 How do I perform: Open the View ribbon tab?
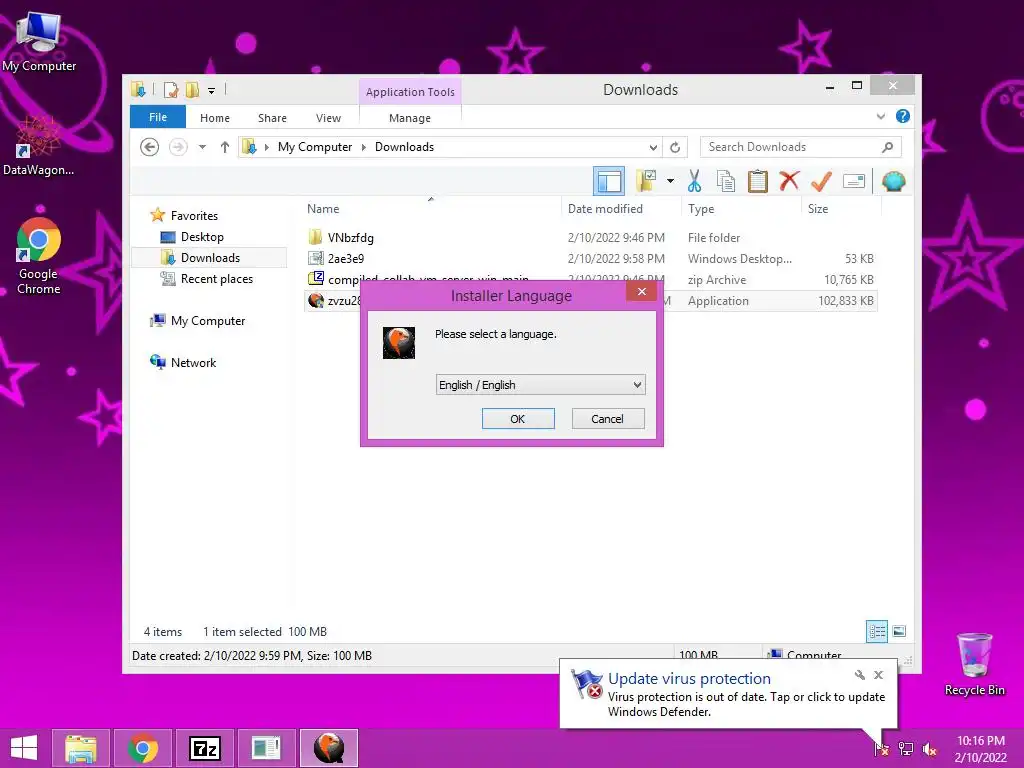328,118
